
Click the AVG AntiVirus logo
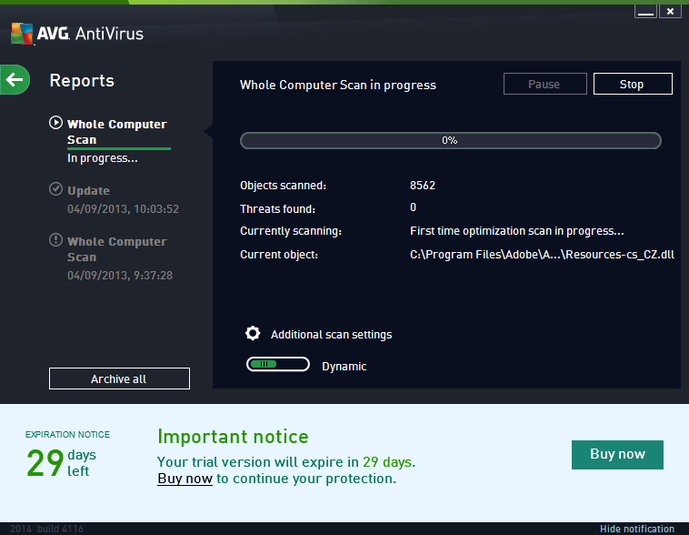pos(77,34)
